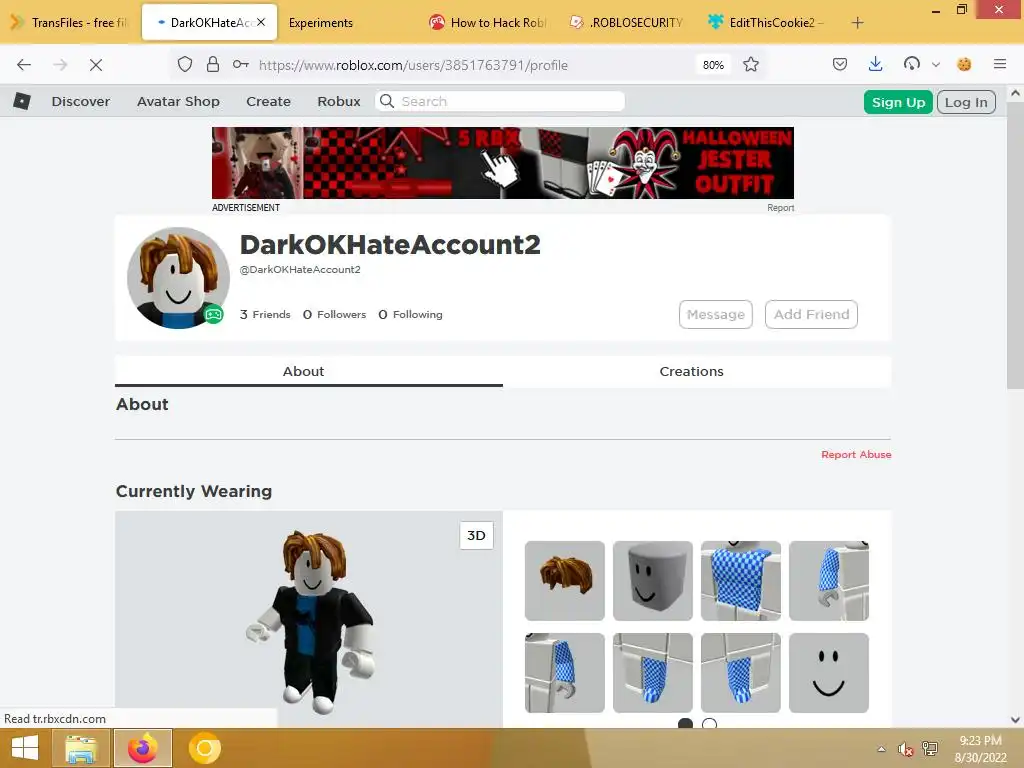This screenshot has width=1024, height=768.
Task: Switch to the How to Hack Roblox tab
Action: pyautogui.click(x=488, y=23)
